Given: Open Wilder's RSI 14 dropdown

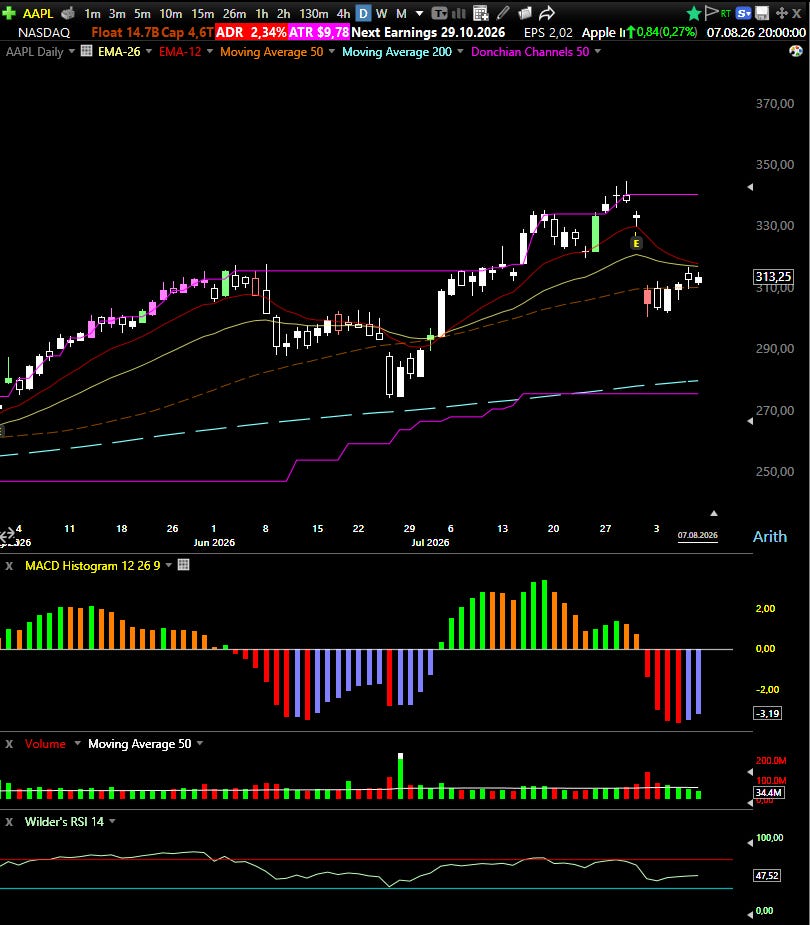Looking at the screenshot, I should click(x=112, y=821).
